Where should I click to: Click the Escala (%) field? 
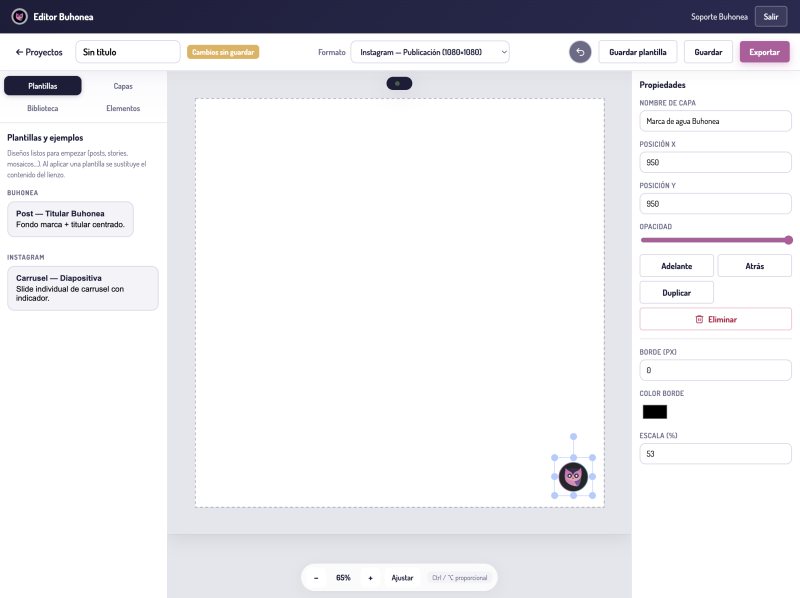715,454
